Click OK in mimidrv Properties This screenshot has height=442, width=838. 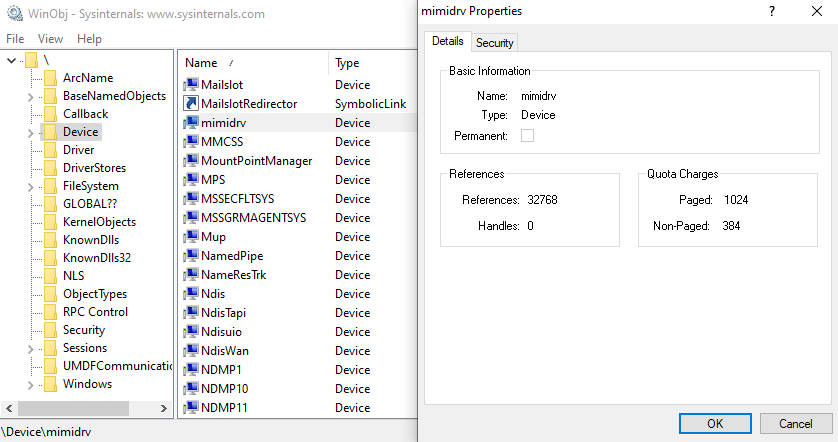pos(715,424)
